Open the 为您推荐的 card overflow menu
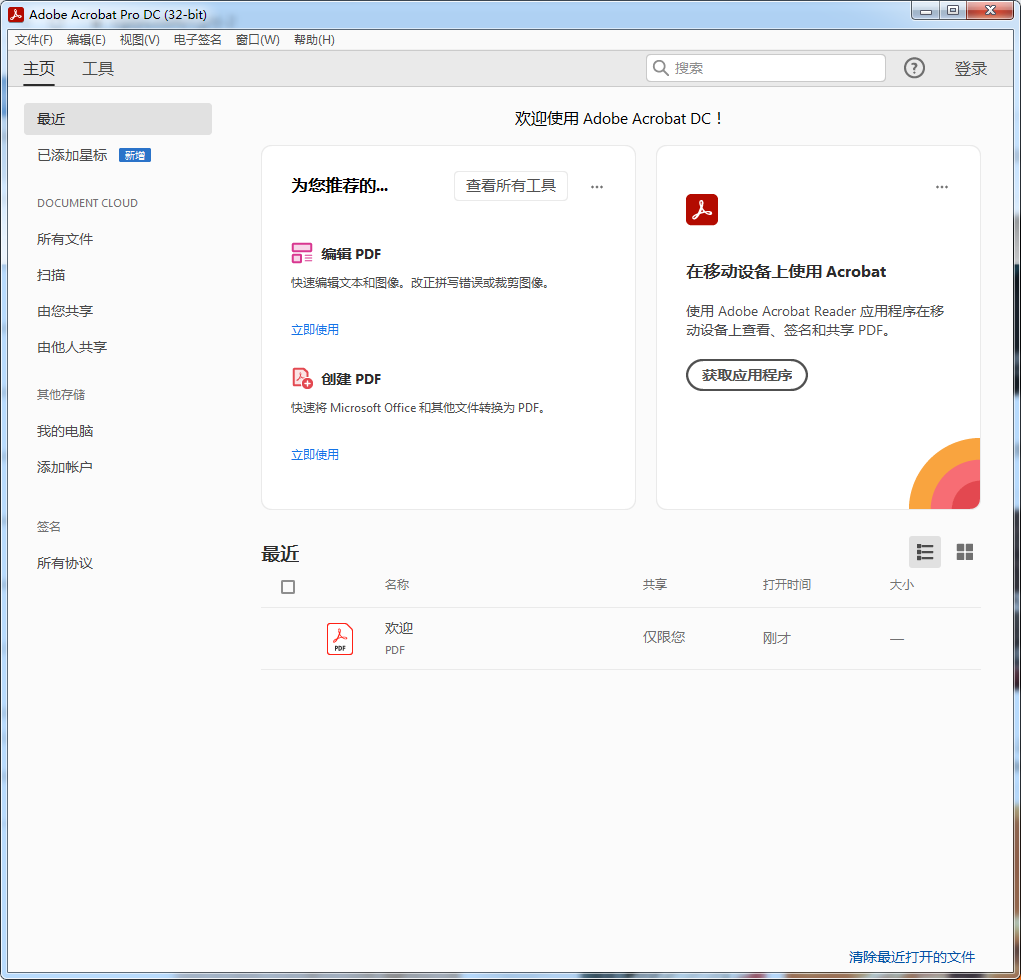1021x980 pixels. coord(597,186)
